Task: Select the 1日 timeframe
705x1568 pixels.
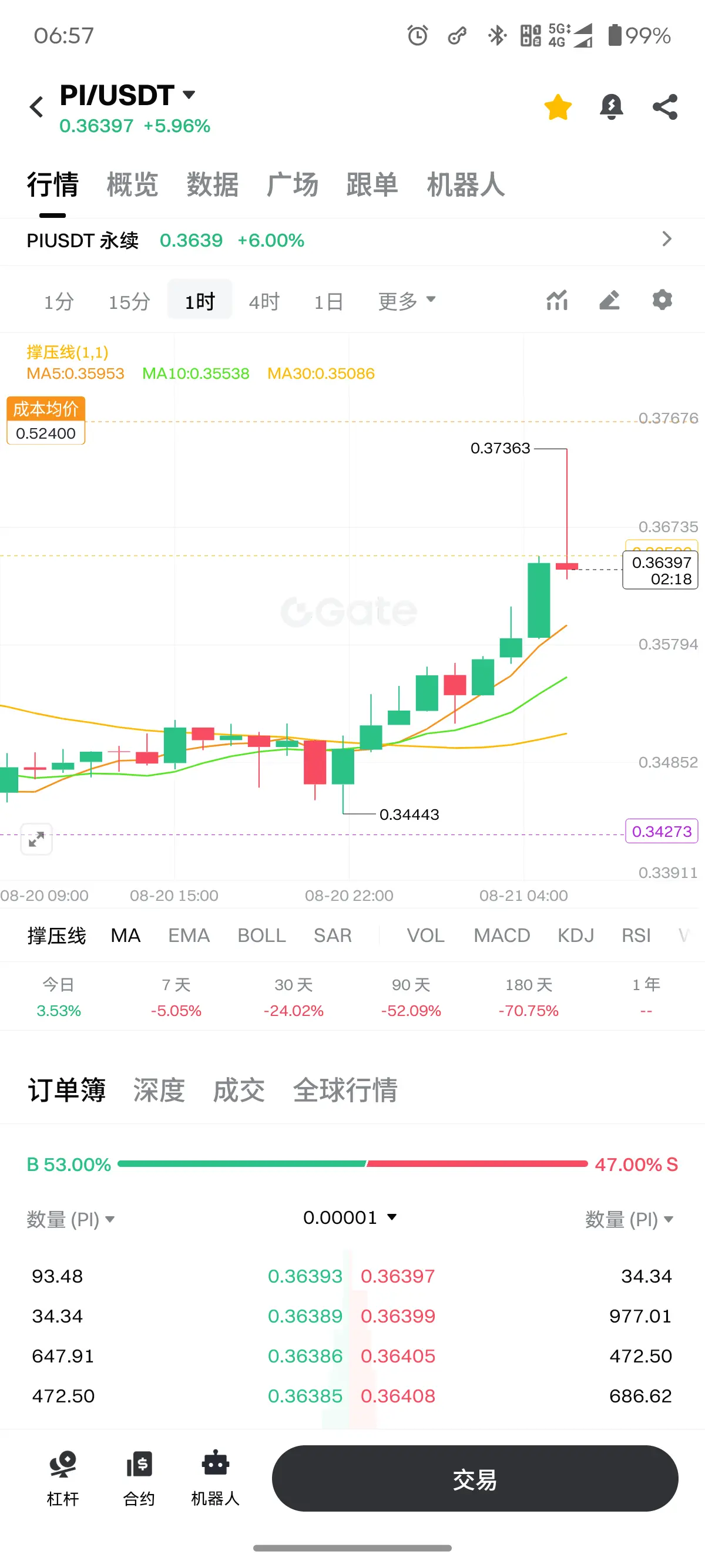Action: pos(329,301)
